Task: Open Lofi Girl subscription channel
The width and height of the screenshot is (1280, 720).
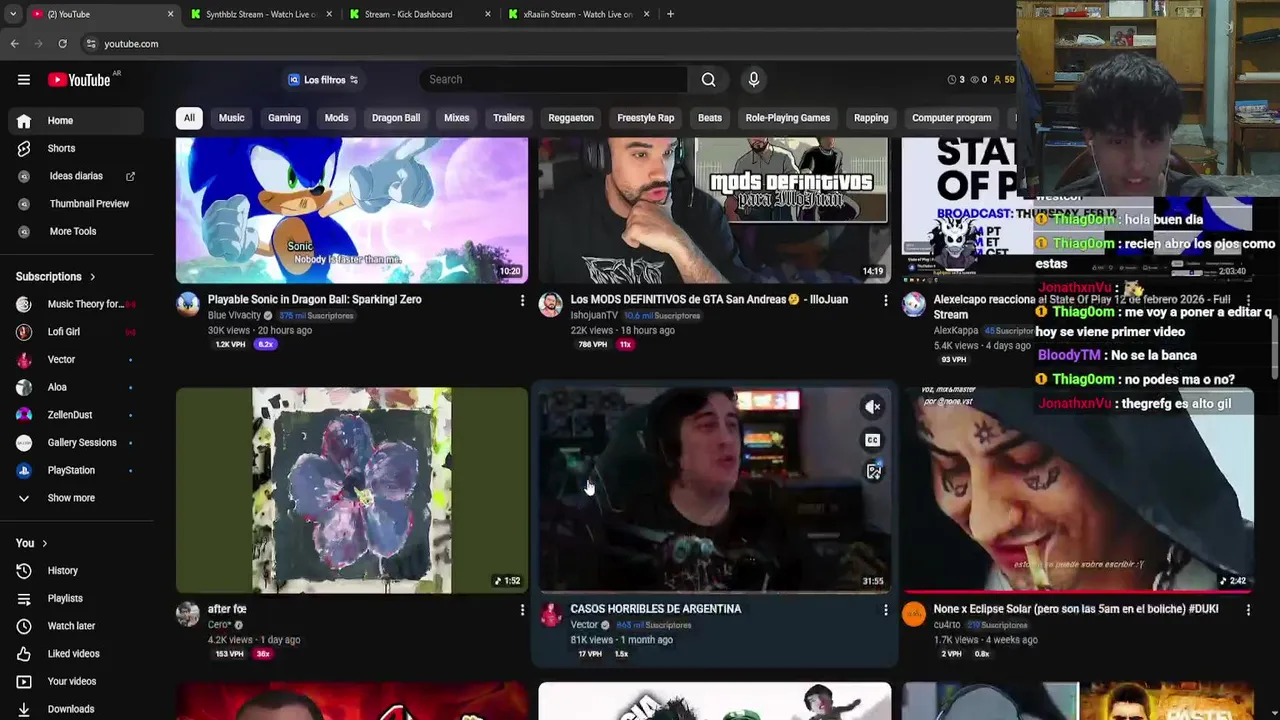Action: [76, 332]
